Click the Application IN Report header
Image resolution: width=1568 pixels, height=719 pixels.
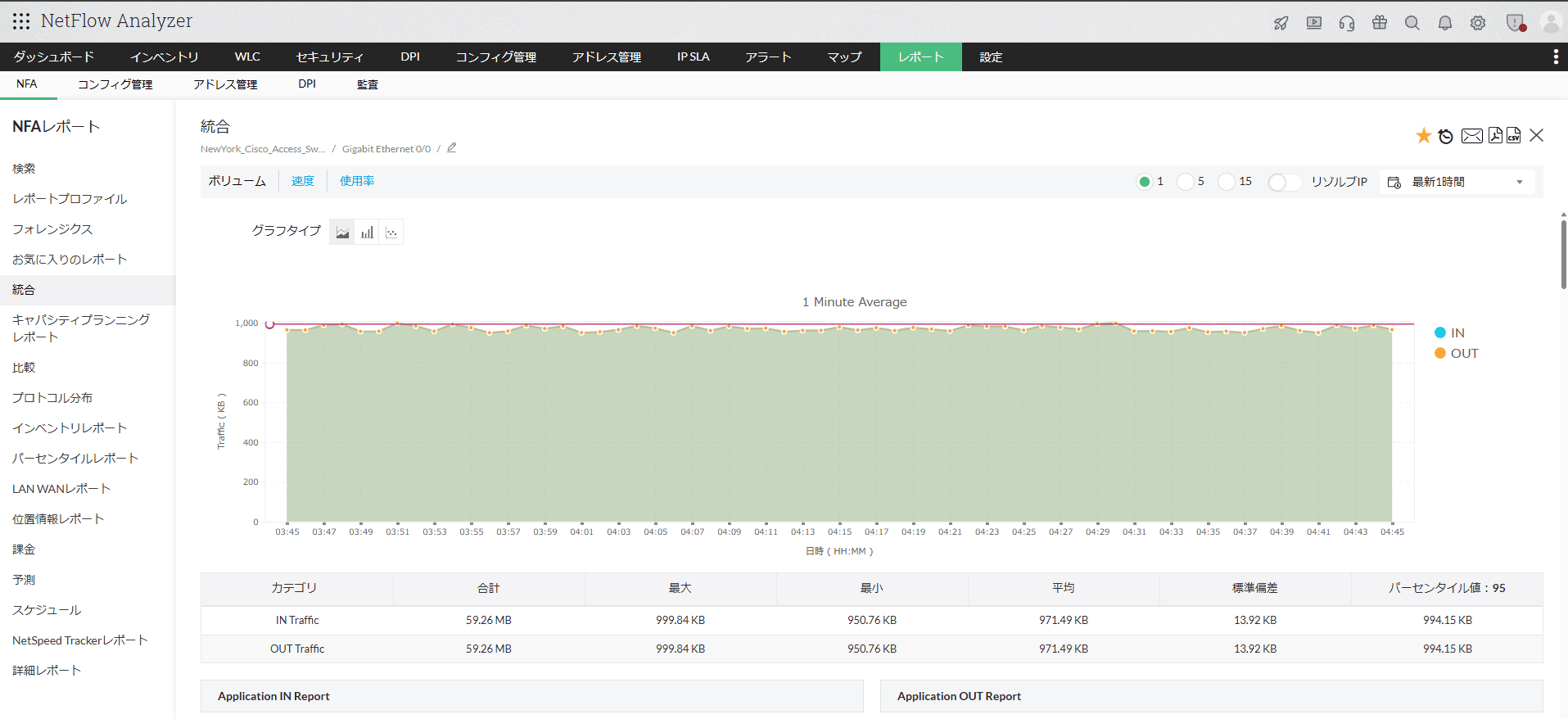coord(532,696)
